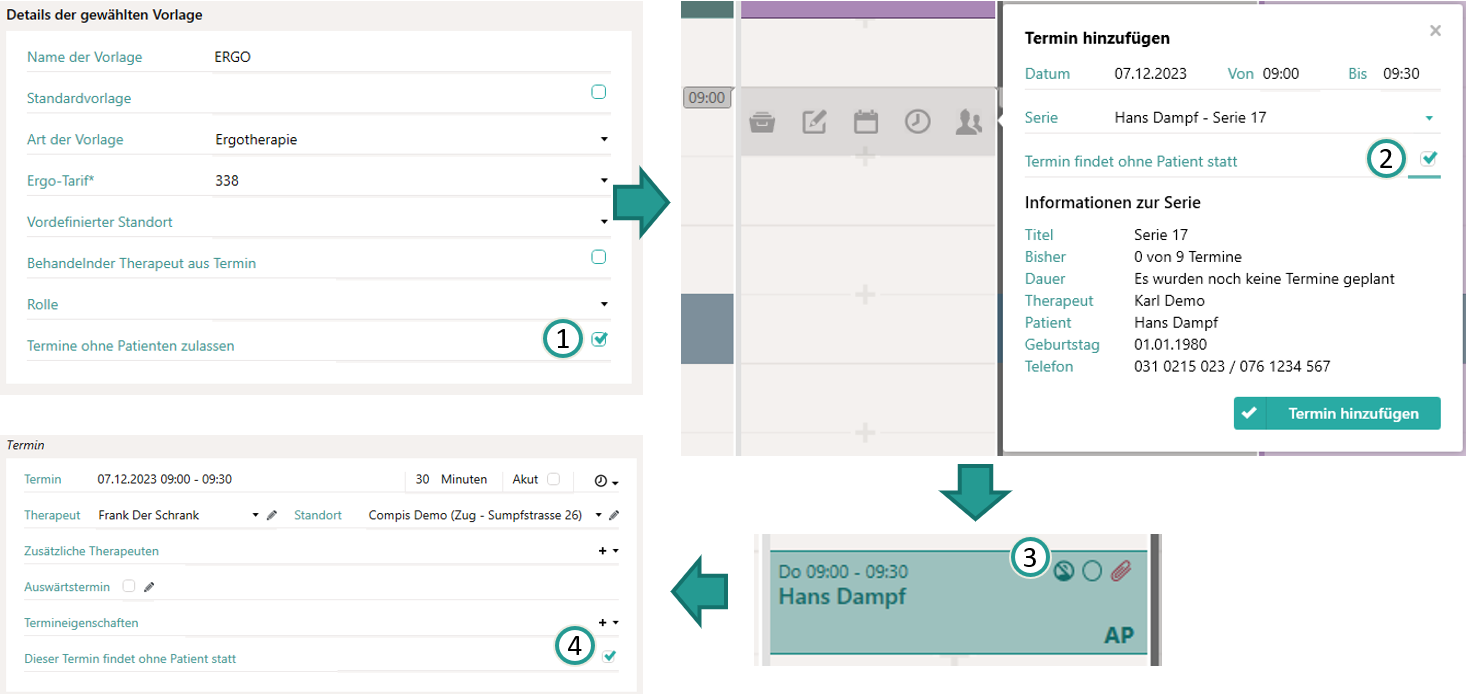Click the red paperclip icon on appointment
Viewport: 1467px width, 694px height.
point(1121,570)
